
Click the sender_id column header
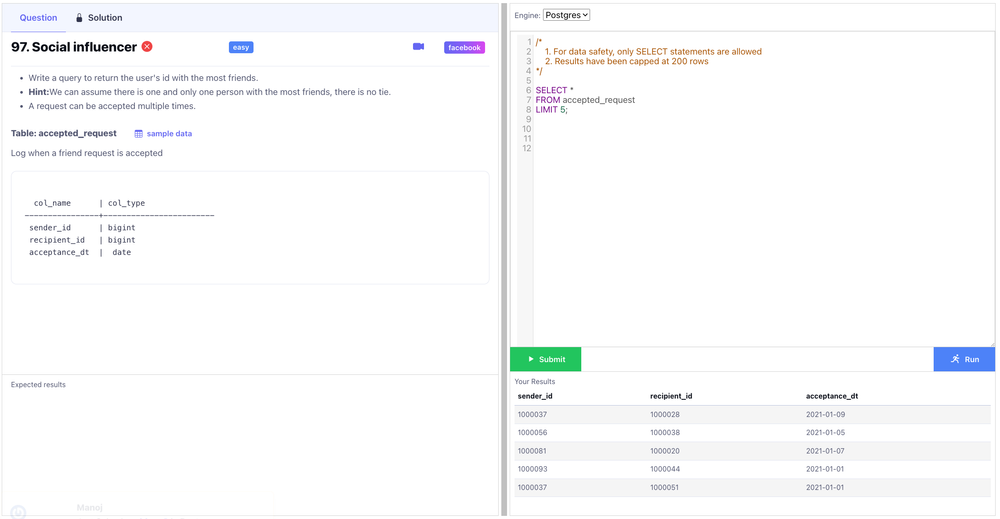coord(535,396)
